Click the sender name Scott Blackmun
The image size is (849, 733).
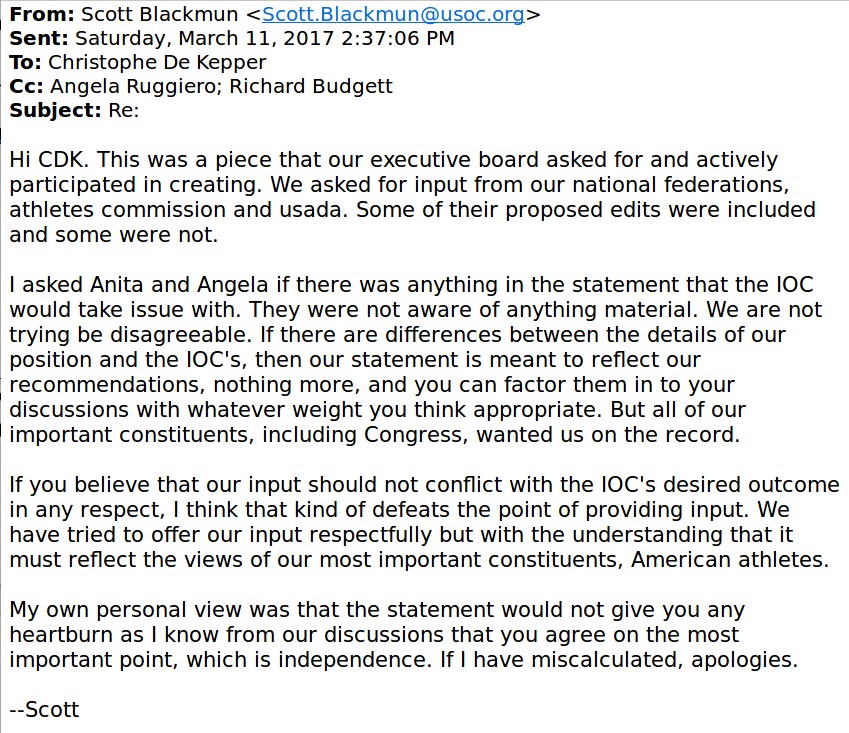pos(159,15)
